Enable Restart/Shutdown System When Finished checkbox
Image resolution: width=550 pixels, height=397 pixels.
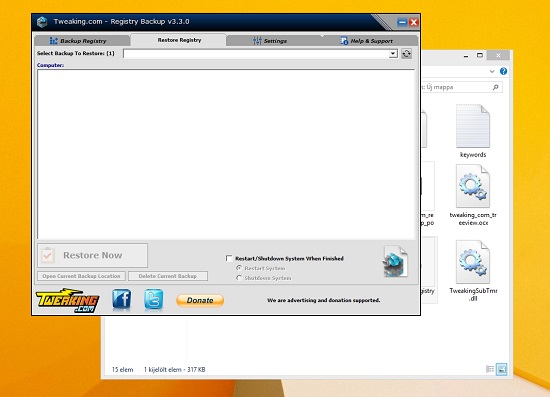point(229,258)
